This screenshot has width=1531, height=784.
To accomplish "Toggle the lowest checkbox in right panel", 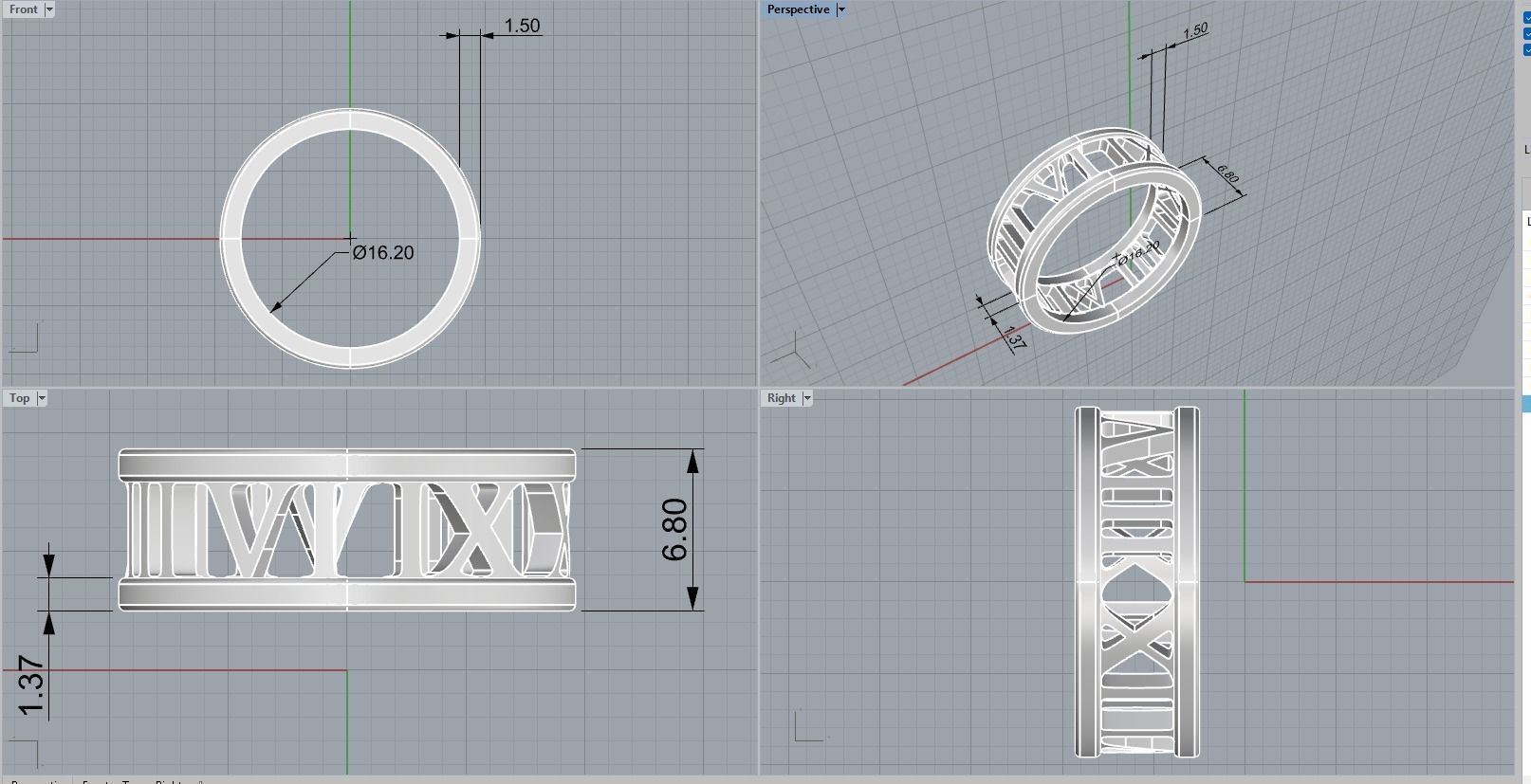I will (x=1526, y=49).
